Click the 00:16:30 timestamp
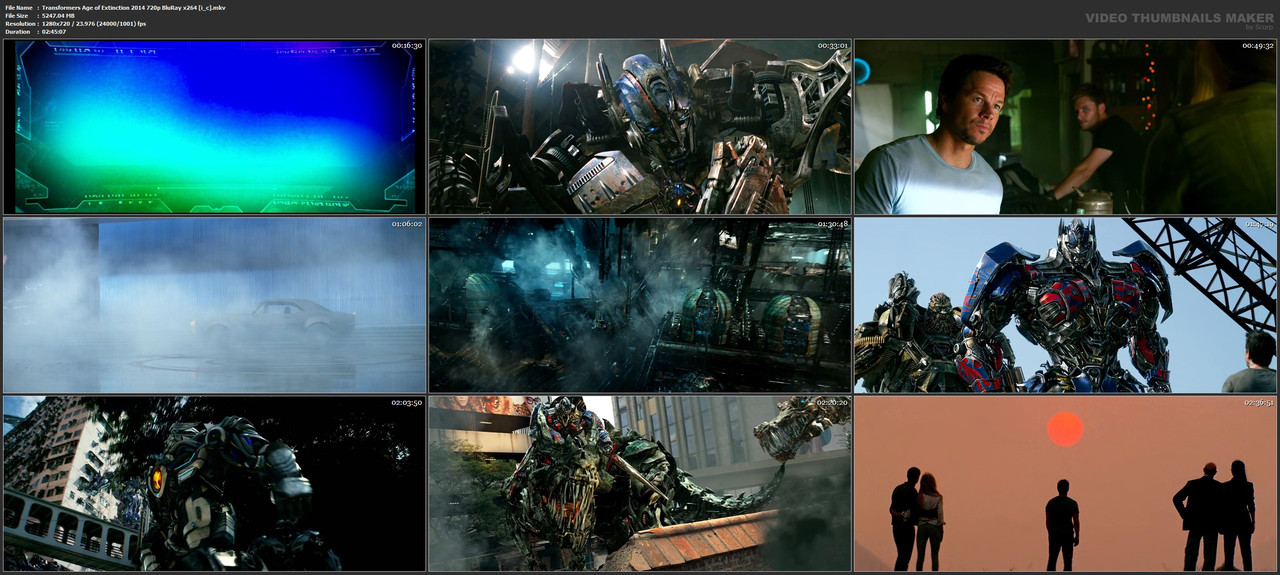This screenshot has height=575, width=1280. pyautogui.click(x=406, y=45)
